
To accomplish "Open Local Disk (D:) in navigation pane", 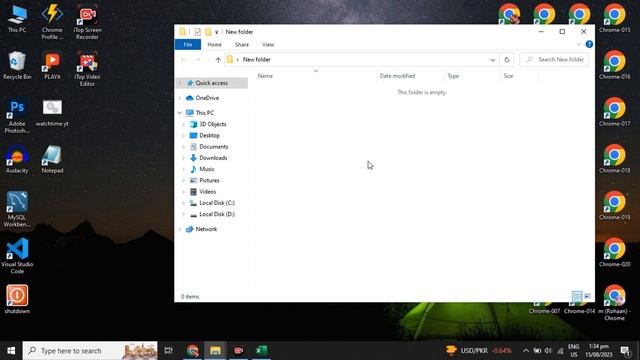I will click(217, 214).
